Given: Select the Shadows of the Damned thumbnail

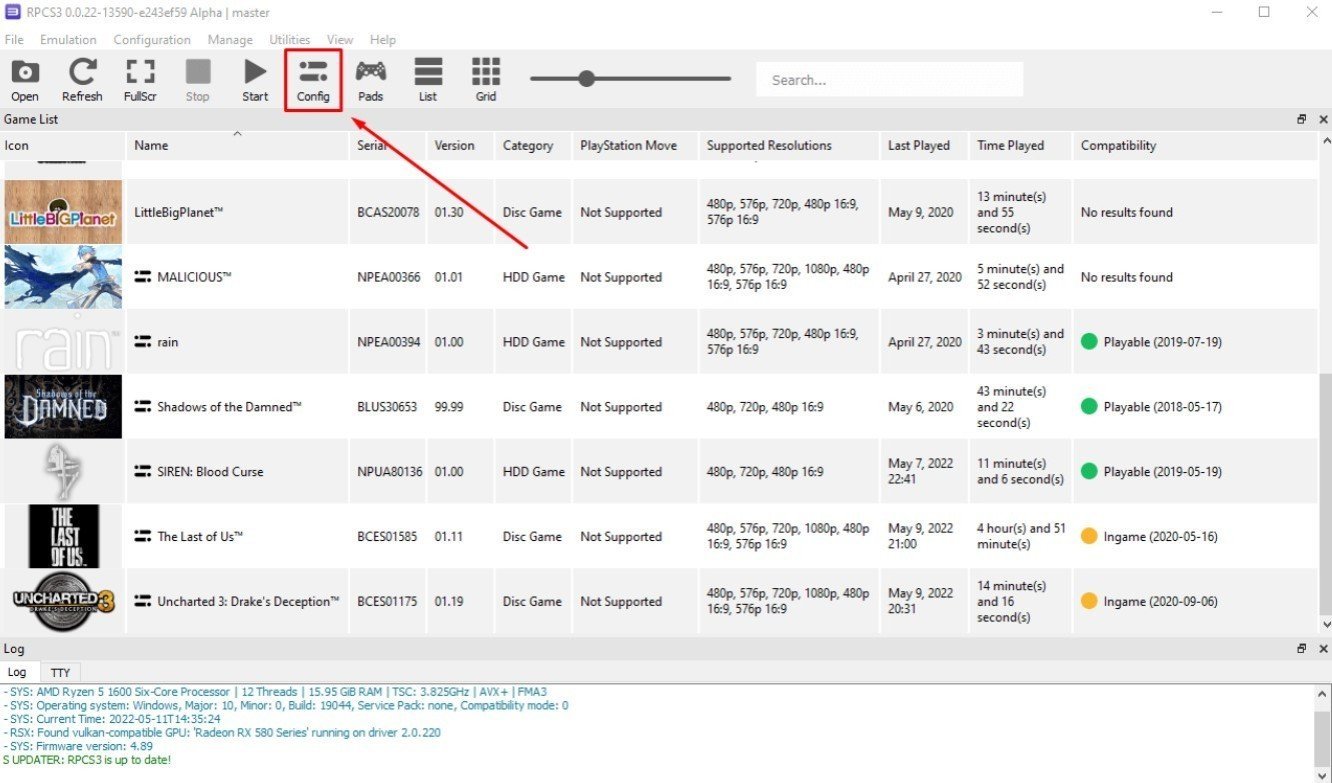Looking at the screenshot, I should click(63, 407).
